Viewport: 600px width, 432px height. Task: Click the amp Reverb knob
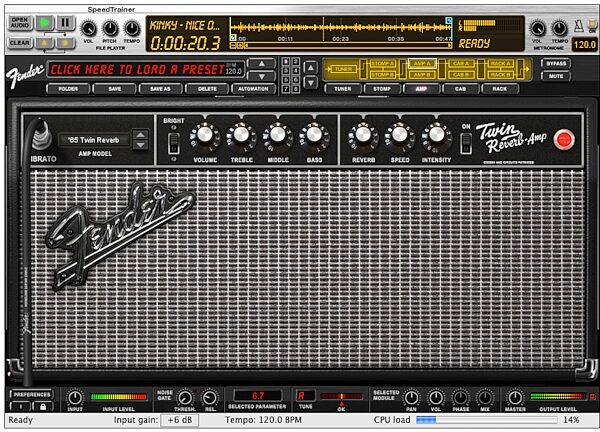pyautogui.click(x=363, y=135)
